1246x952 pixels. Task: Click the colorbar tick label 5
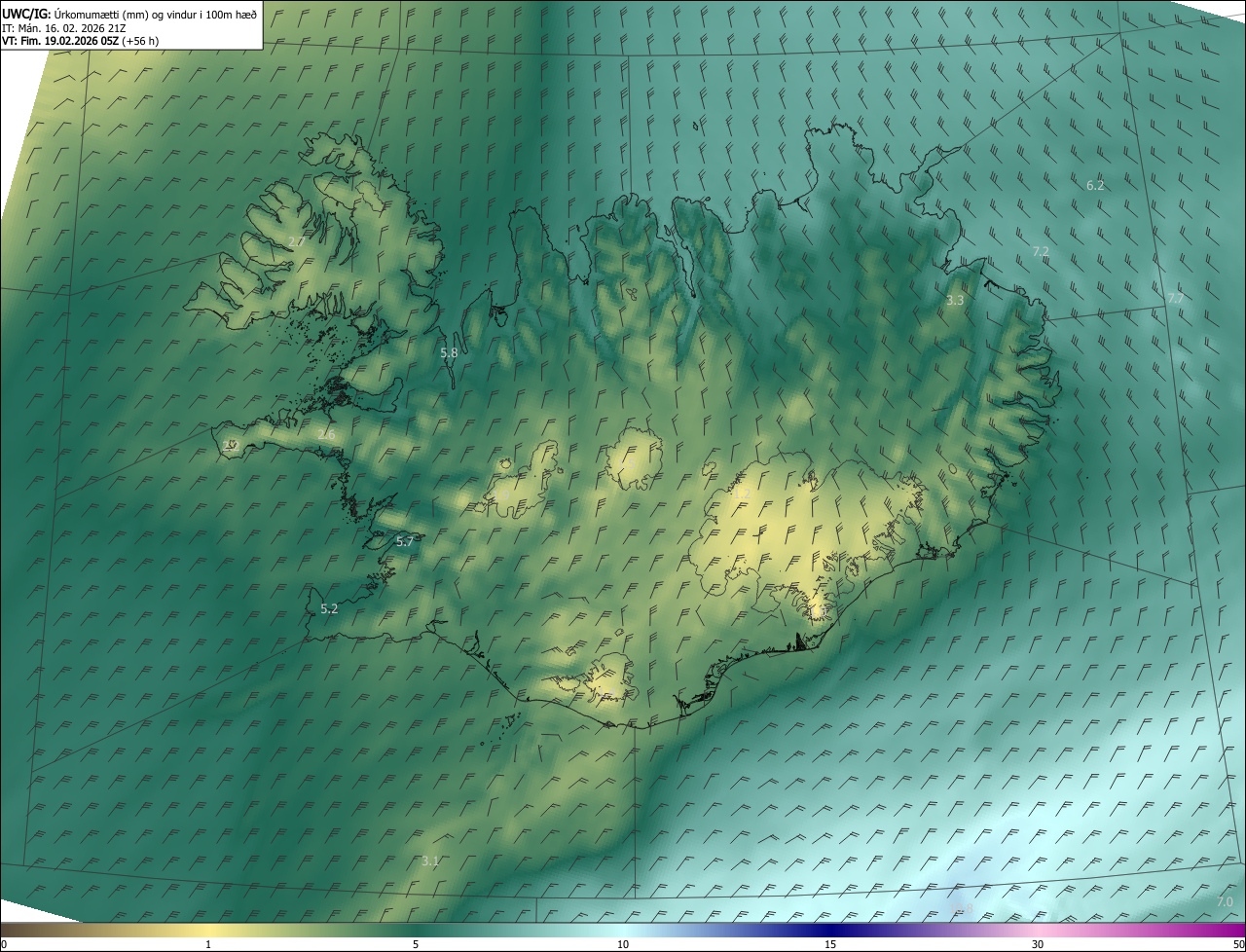(416, 944)
